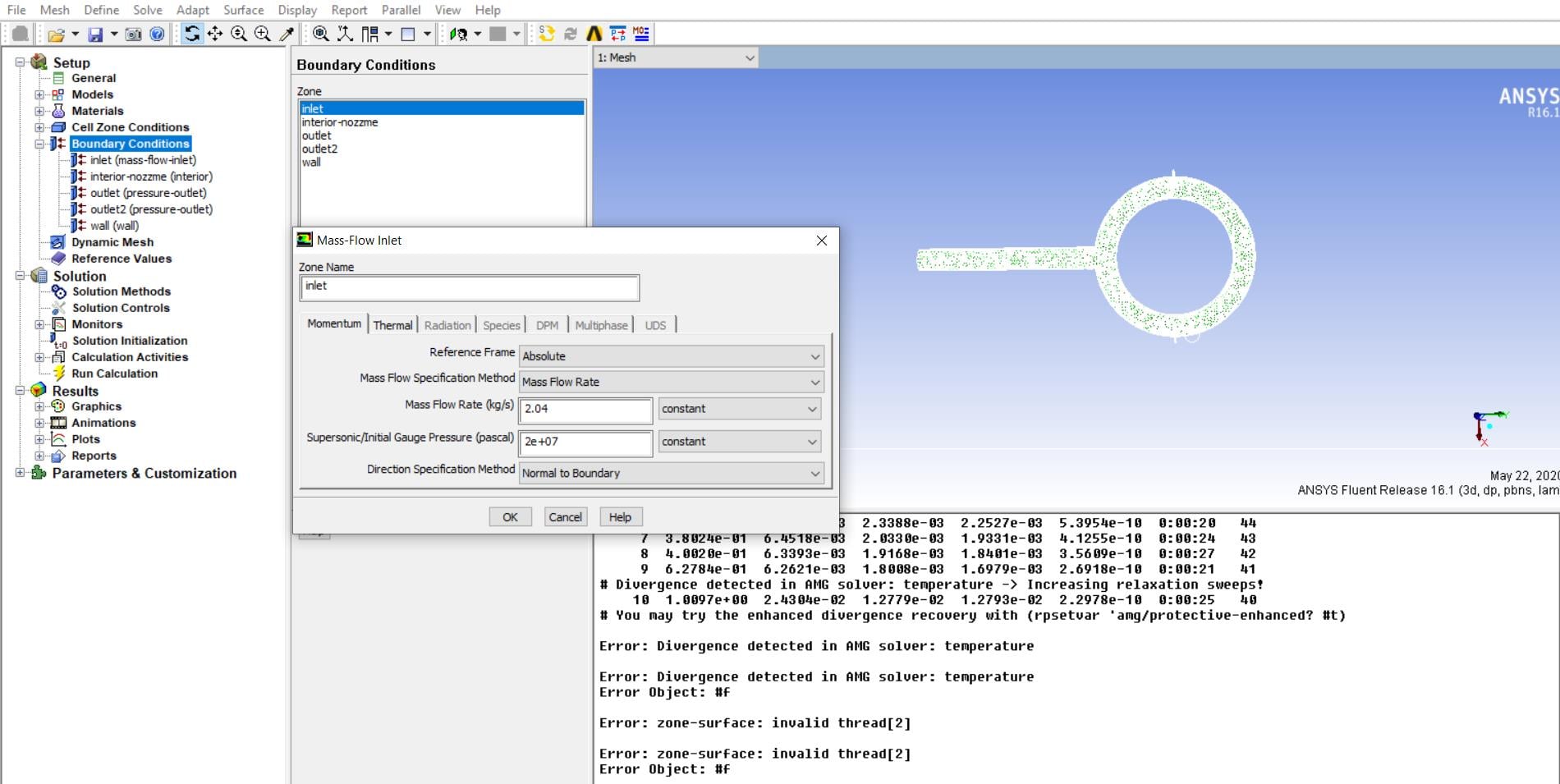
Task: Open the constant dropdown beside Gauge Pressure
Action: (x=739, y=442)
